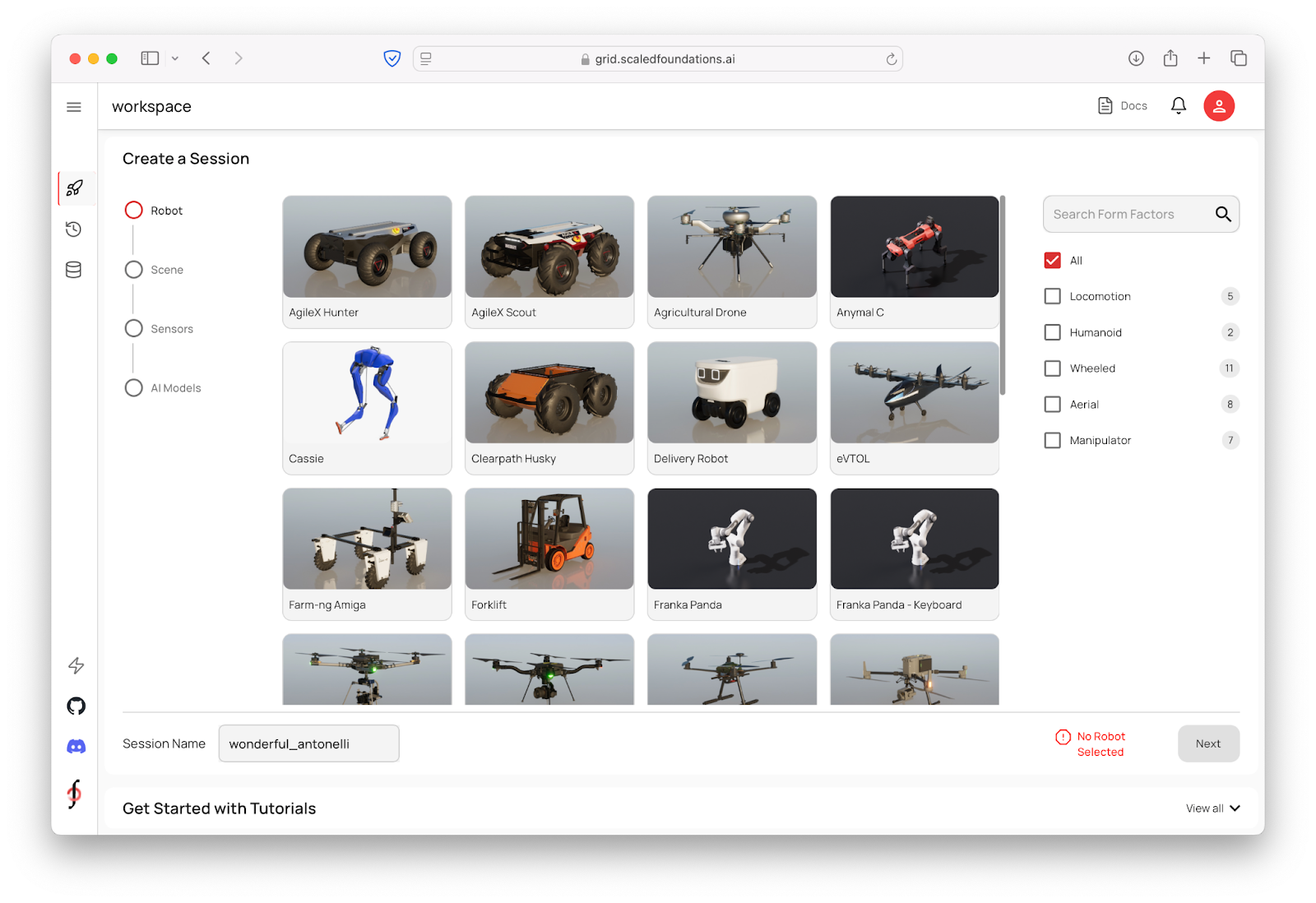
Task: Open the Docs link
Action: pos(1123,106)
